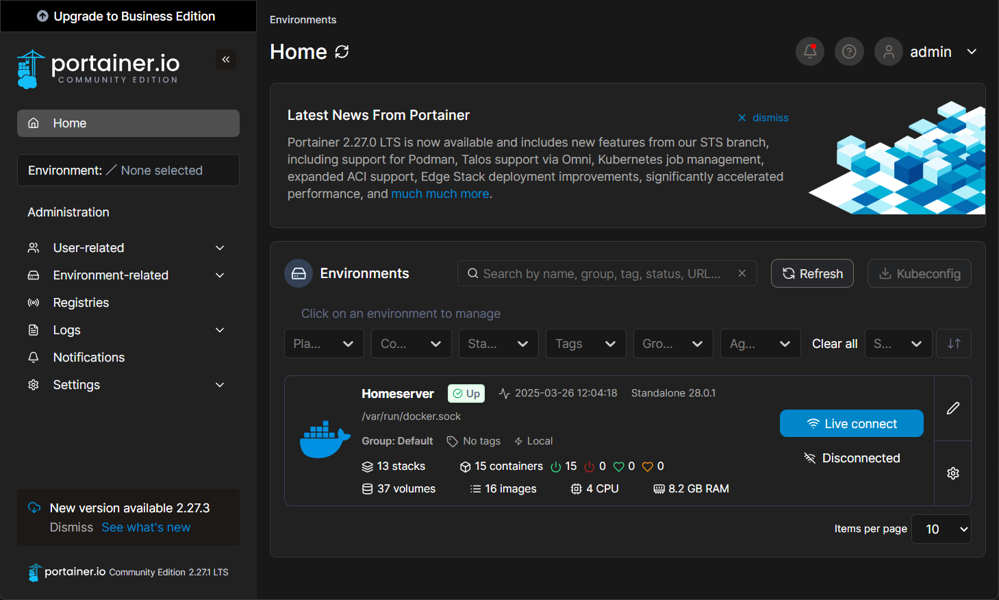
Task: Open the much much more link
Action: pos(440,194)
